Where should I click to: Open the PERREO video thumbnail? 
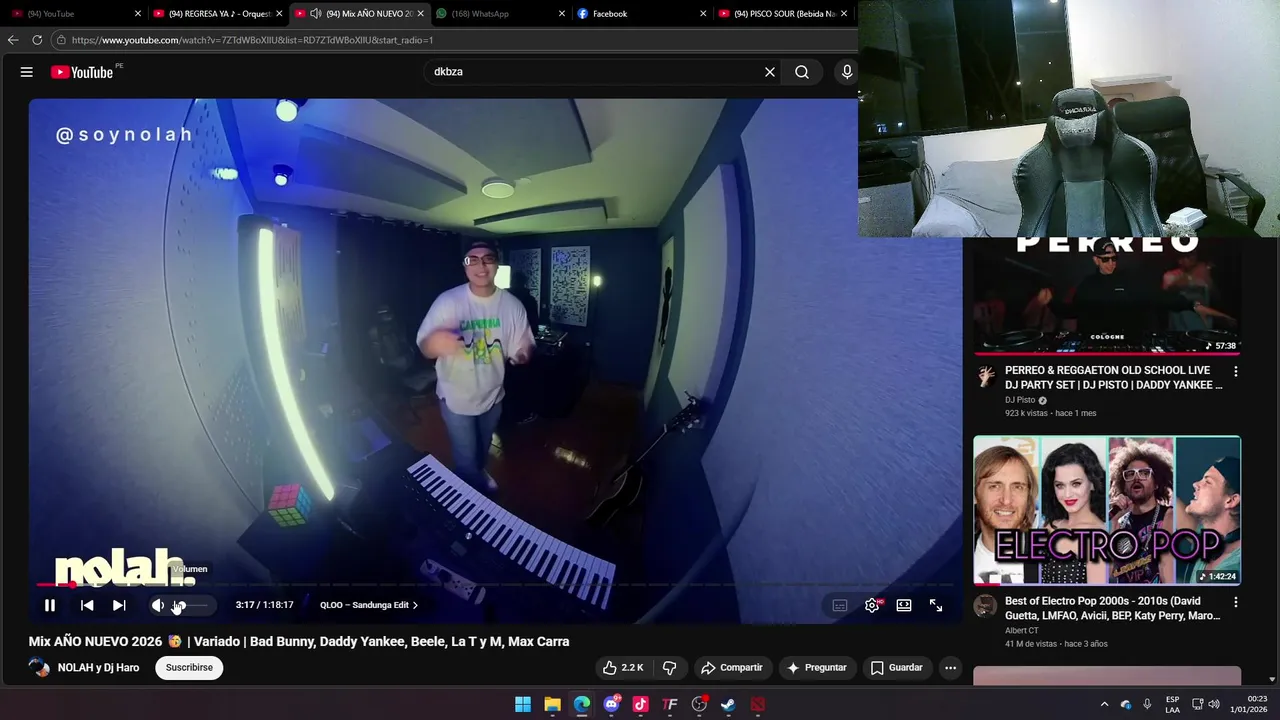point(1107,296)
